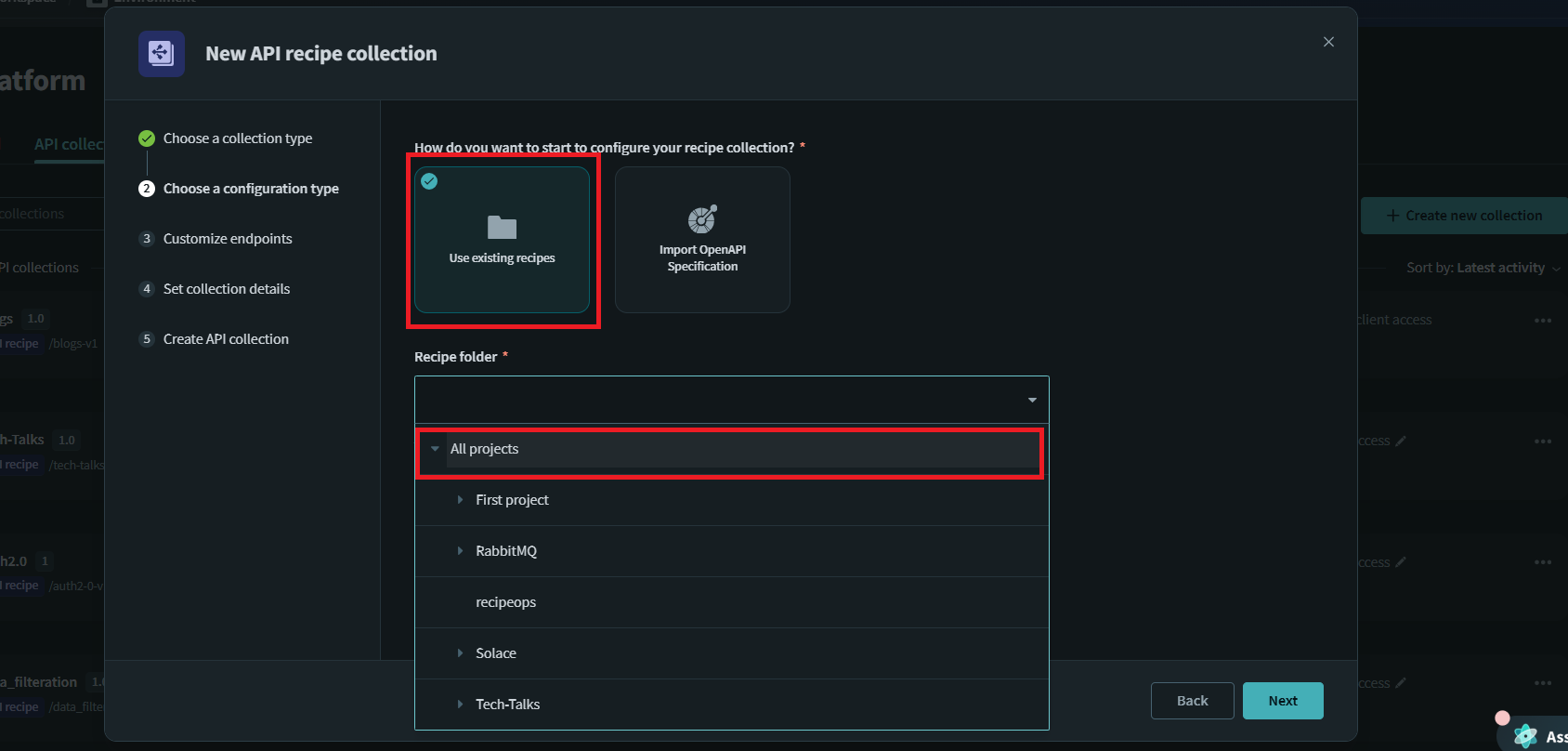
Task: Click the API recipe collection header icon
Action: pyautogui.click(x=162, y=54)
